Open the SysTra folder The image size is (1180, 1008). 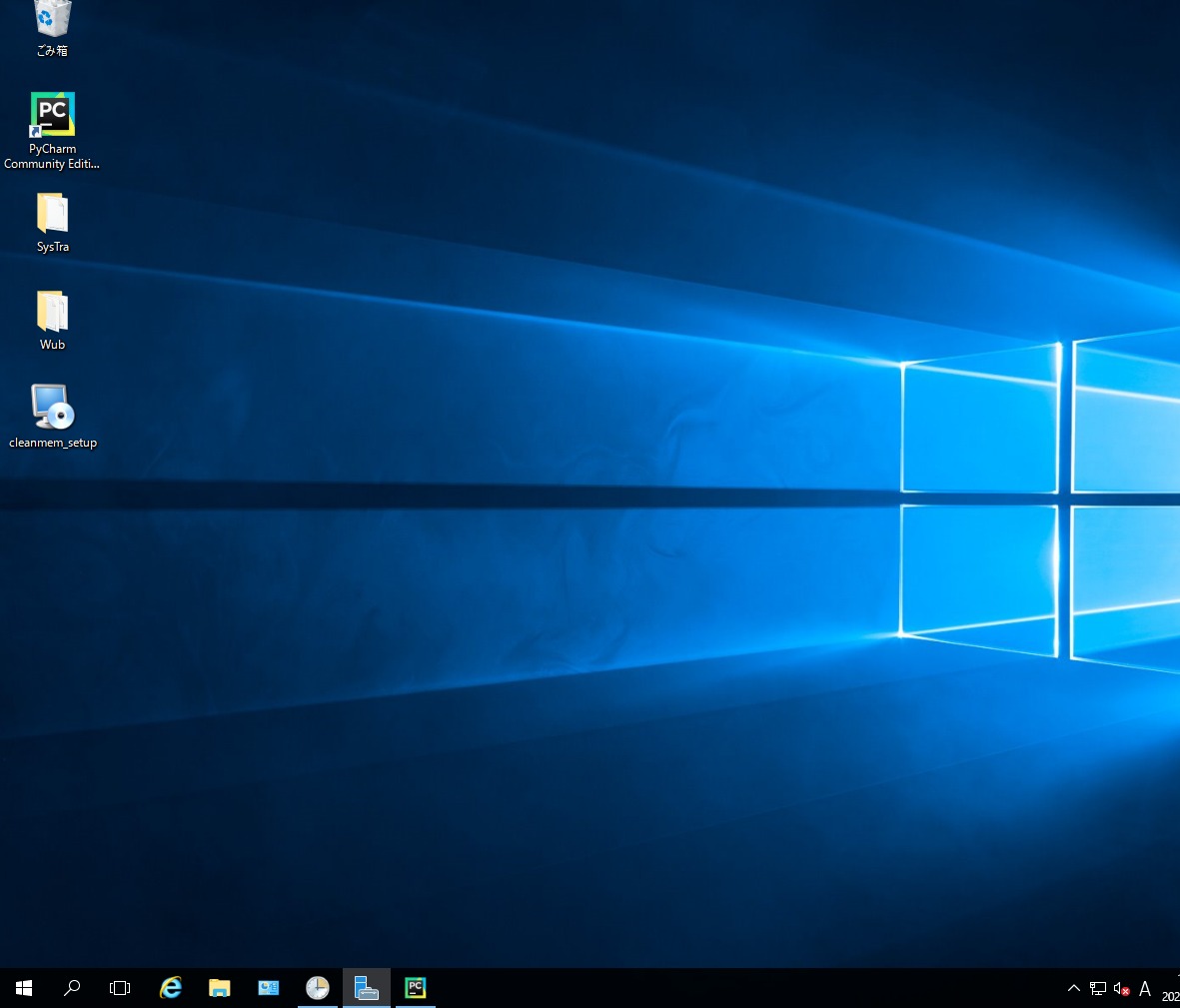coord(52,213)
